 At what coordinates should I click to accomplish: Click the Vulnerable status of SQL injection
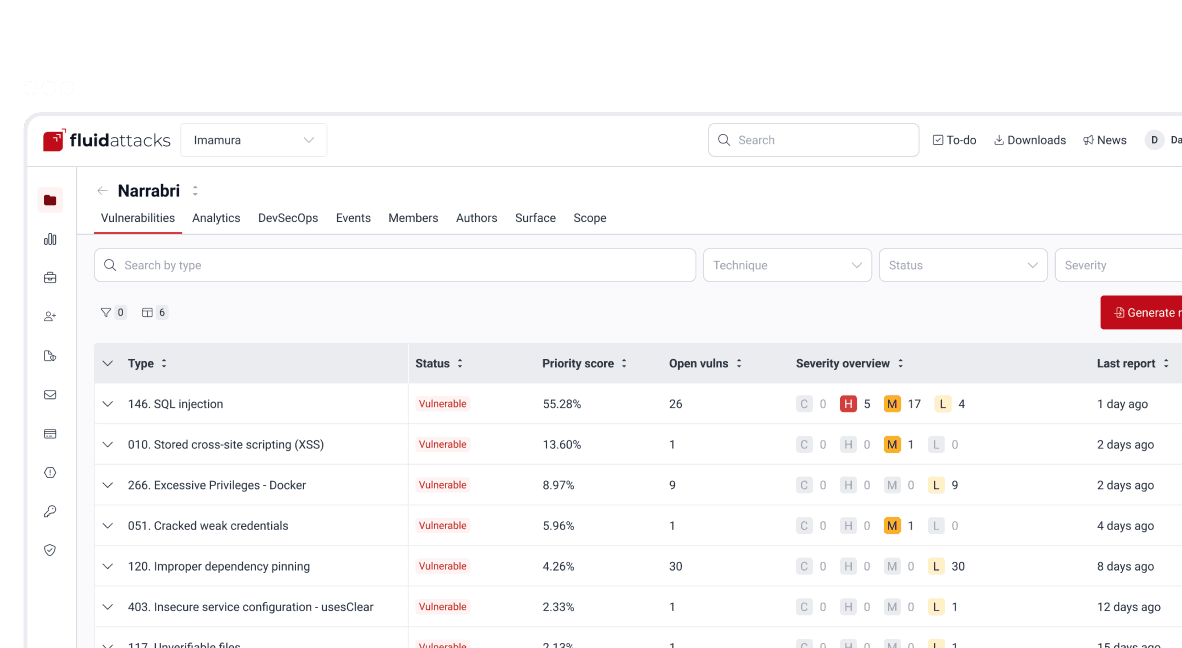(442, 404)
